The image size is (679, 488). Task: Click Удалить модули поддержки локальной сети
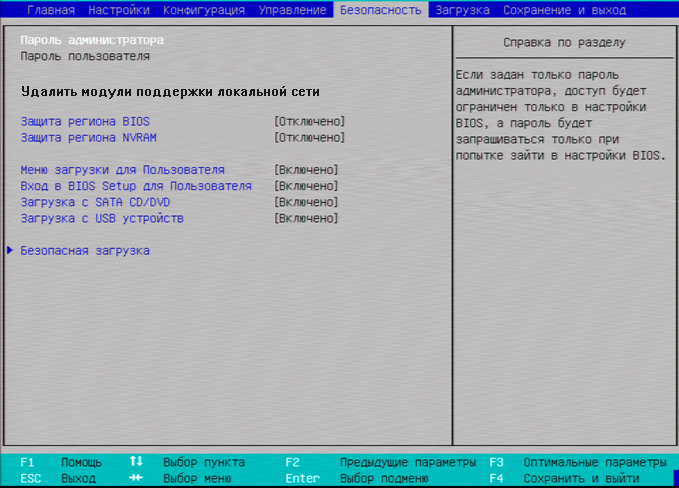pyautogui.click(x=170, y=91)
